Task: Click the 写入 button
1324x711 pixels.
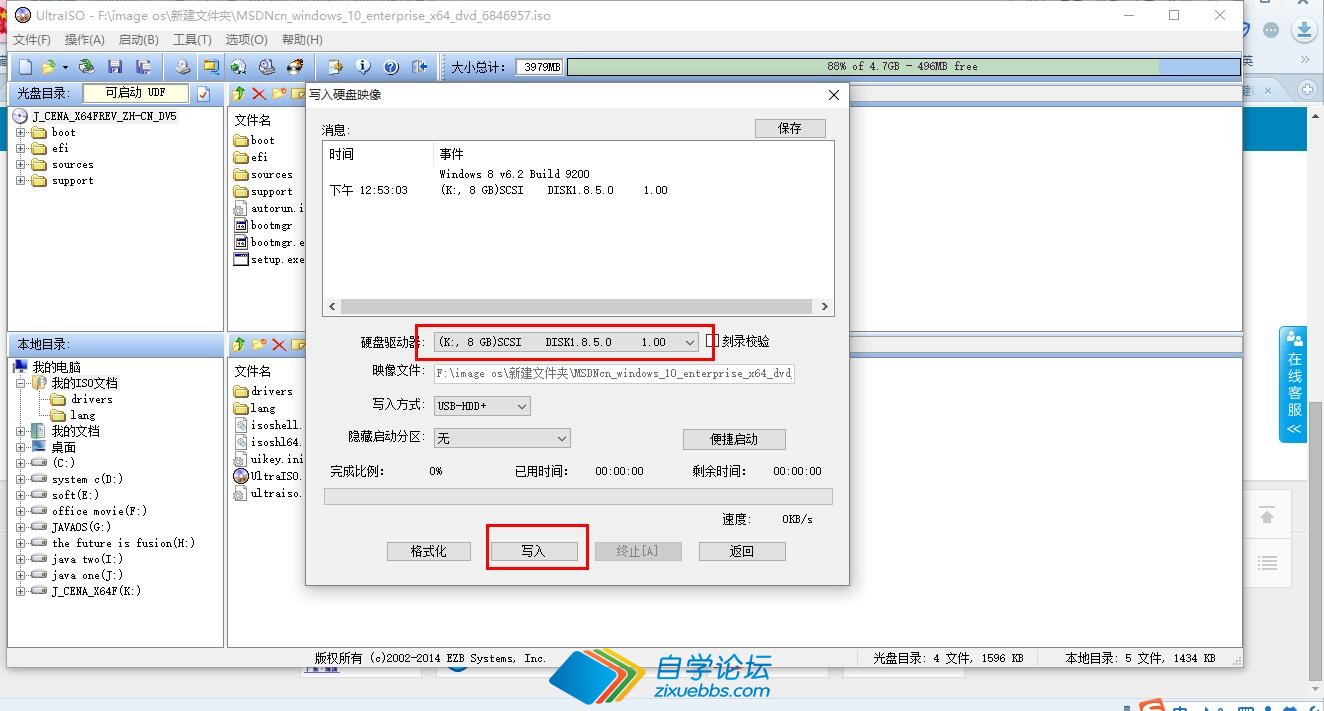Action: tap(534, 551)
